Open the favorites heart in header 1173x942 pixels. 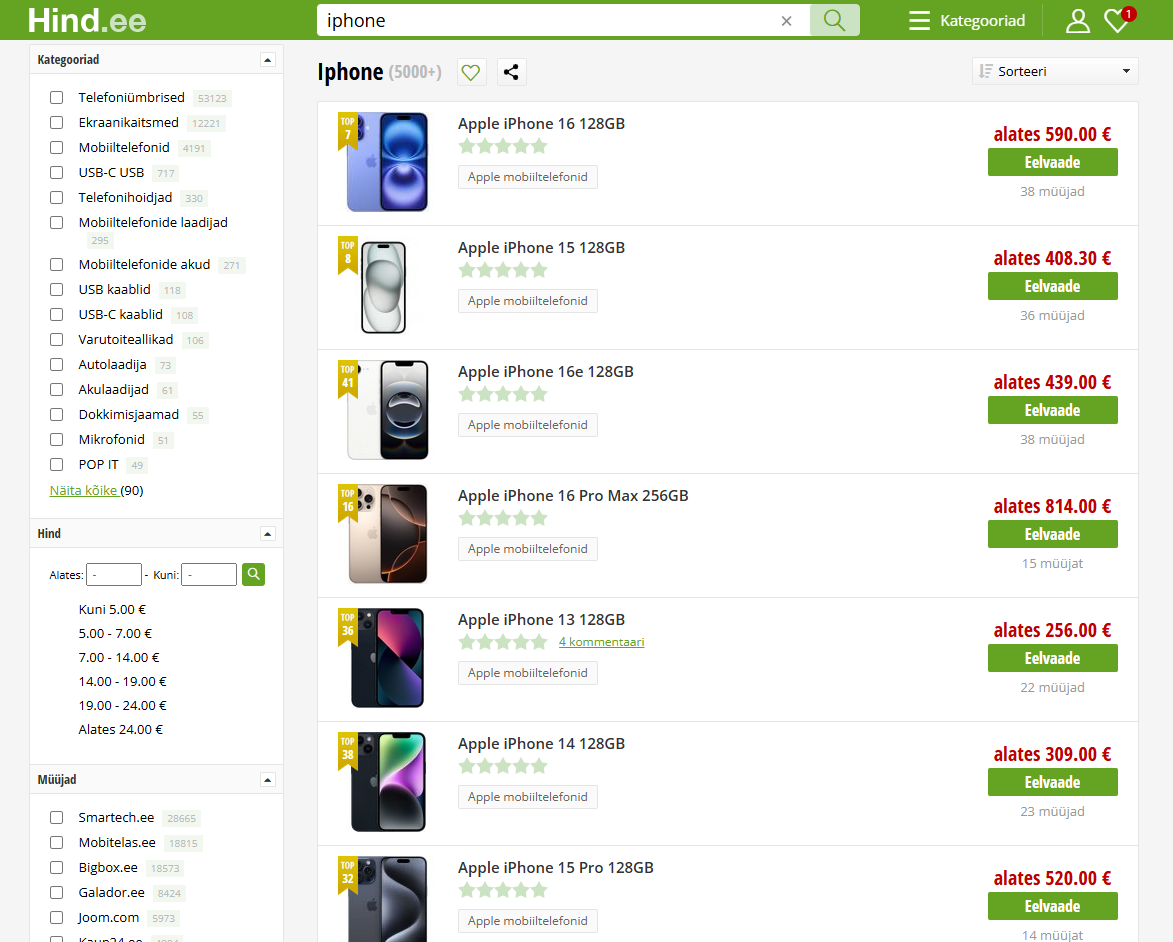coord(1118,20)
